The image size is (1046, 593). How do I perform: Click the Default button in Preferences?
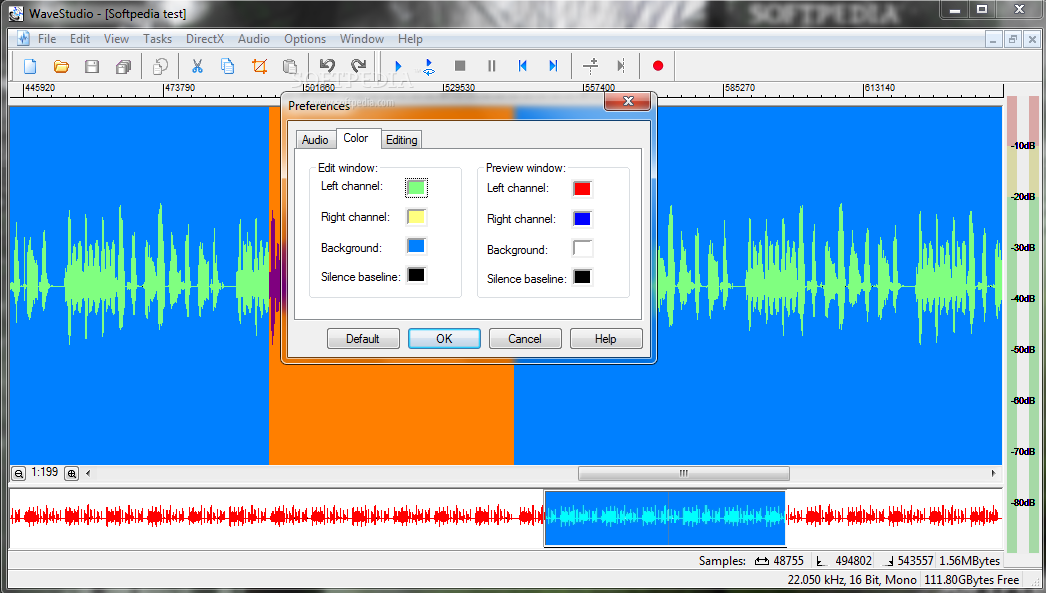pos(363,339)
